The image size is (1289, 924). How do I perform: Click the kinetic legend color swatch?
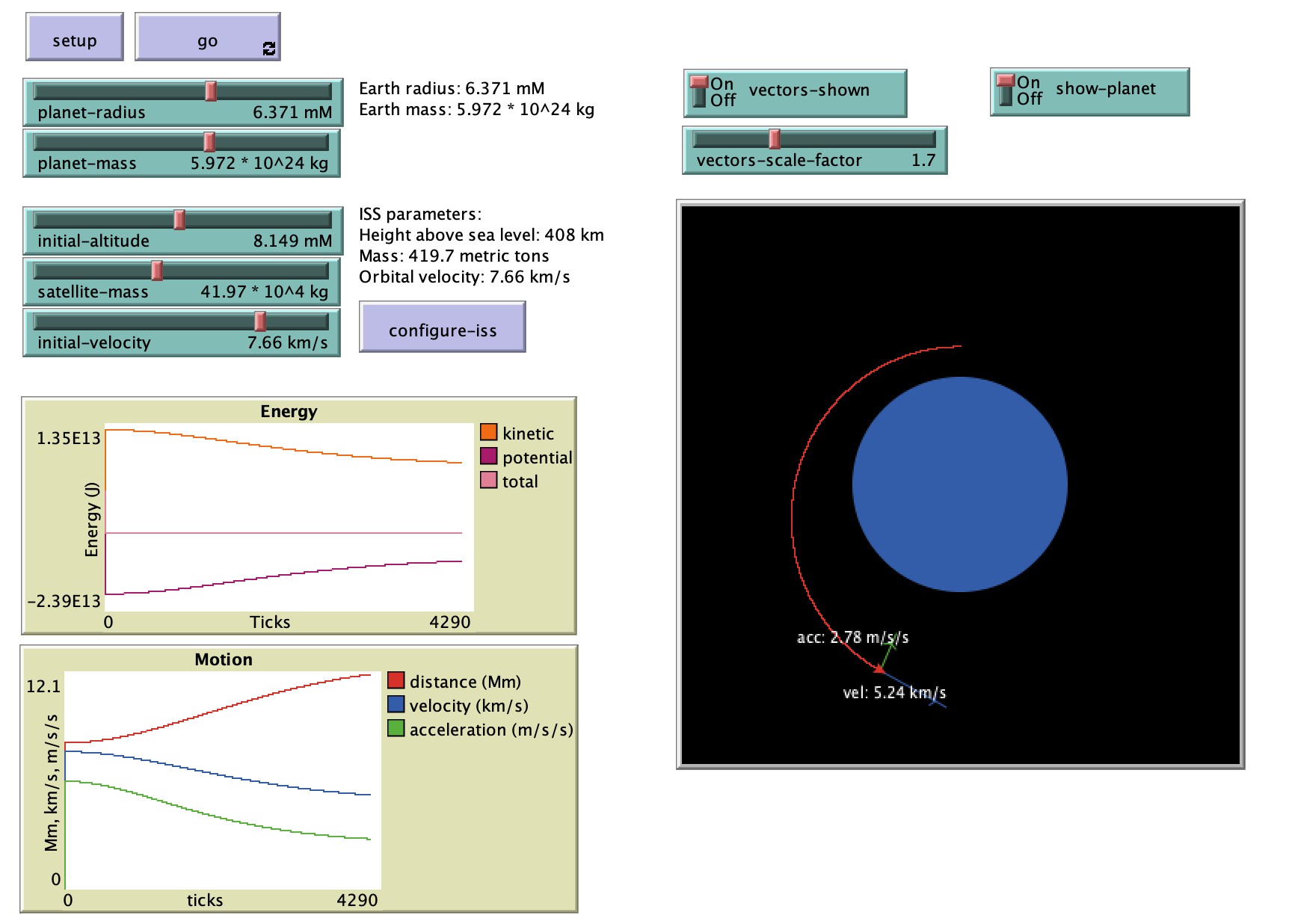[x=490, y=433]
